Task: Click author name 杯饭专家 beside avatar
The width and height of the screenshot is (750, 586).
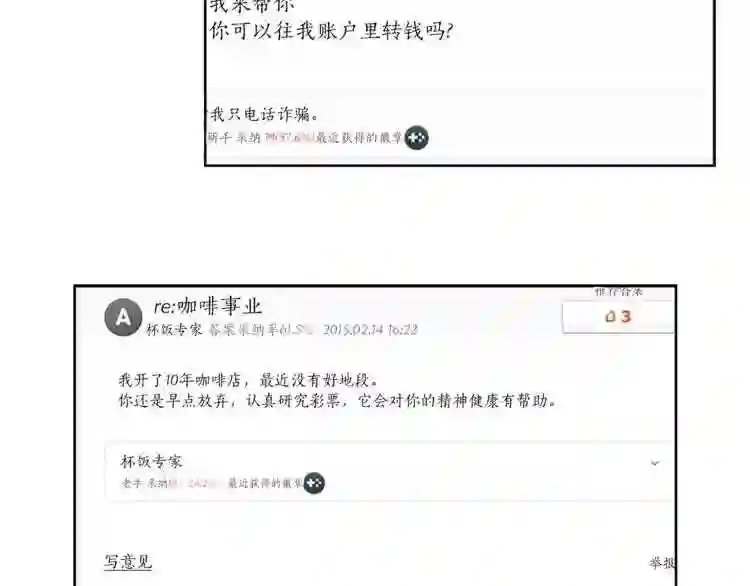Action: 174,330
